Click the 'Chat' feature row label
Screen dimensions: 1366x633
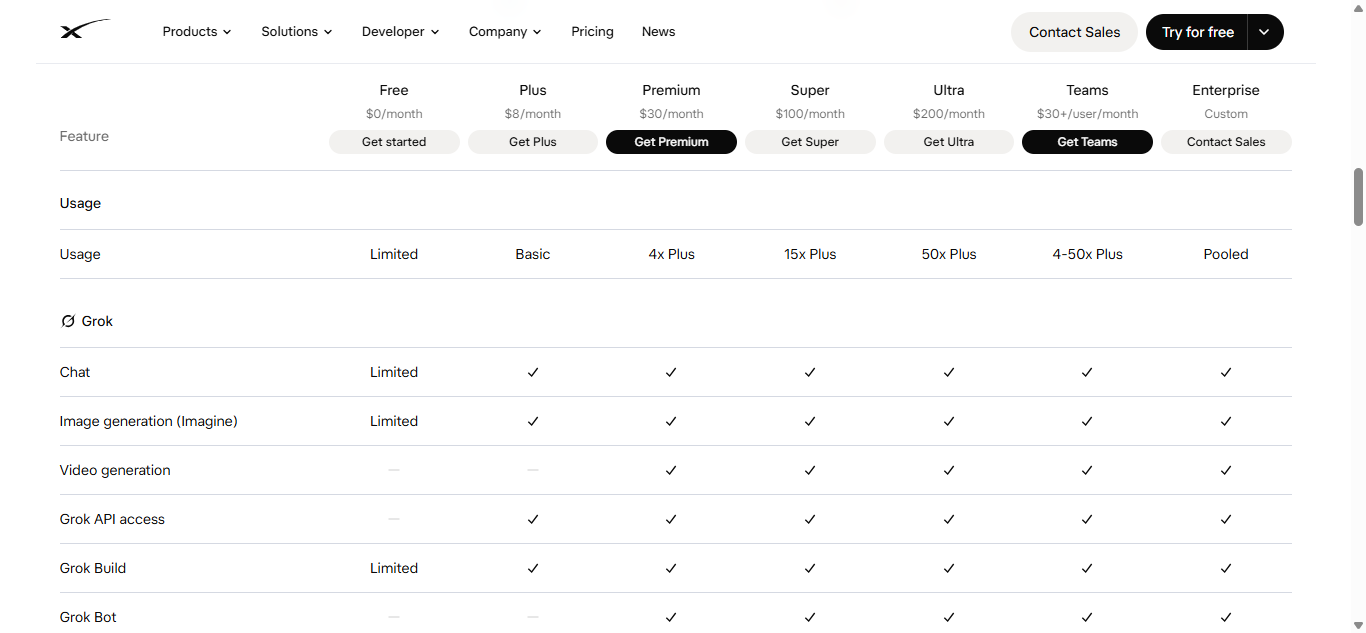point(75,372)
